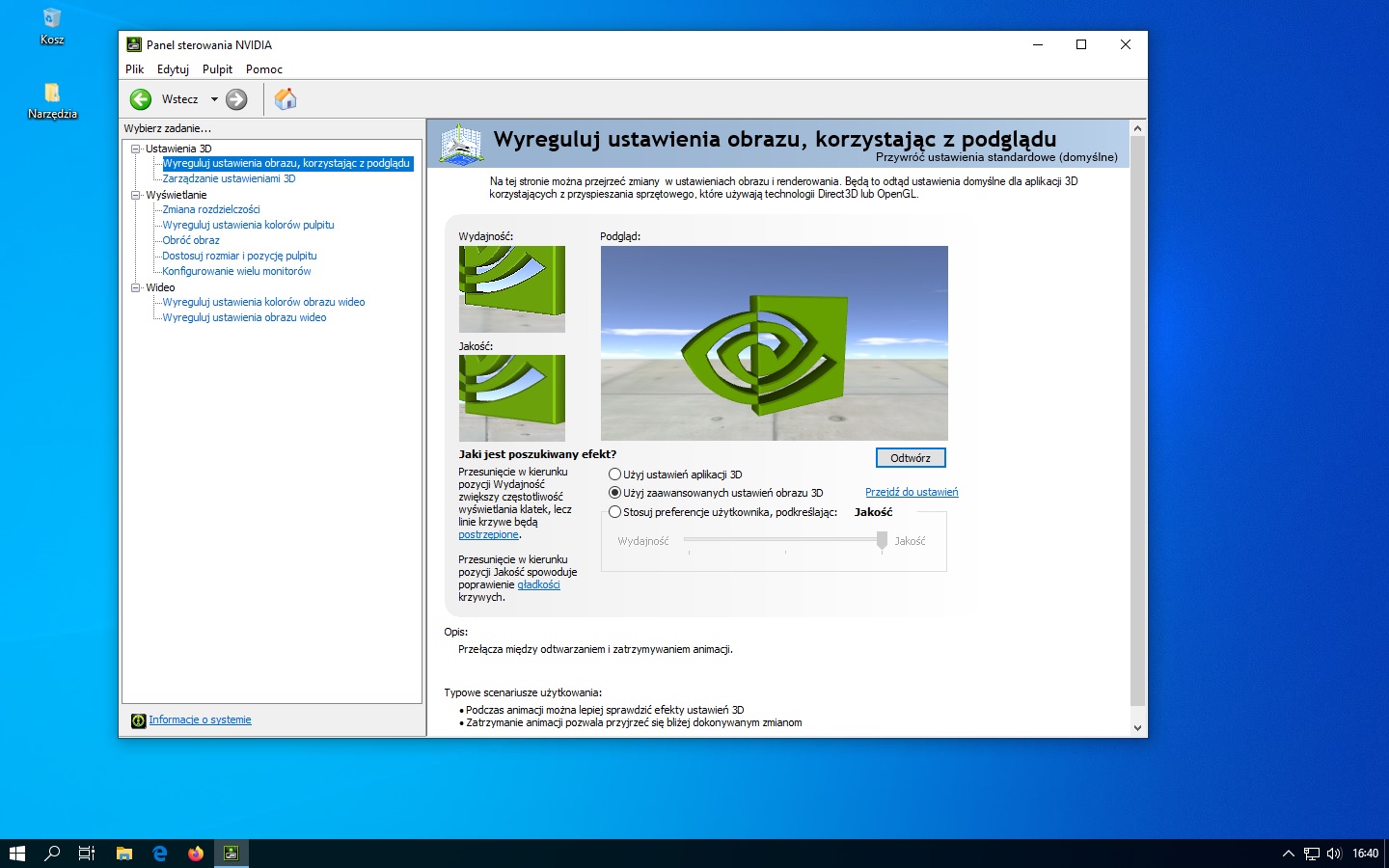Open the back history dropdown arrow next to Wstecz
Image resolution: width=1389 pixels, height=868 pixels.
click(214, 99)
